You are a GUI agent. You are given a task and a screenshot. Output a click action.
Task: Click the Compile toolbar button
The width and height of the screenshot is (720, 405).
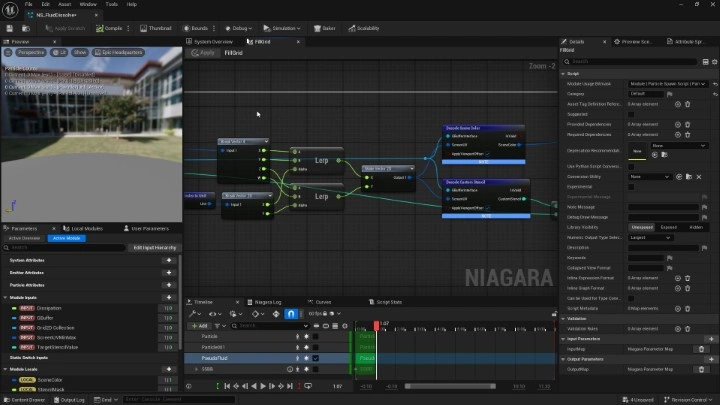click(x=110, y=28)
